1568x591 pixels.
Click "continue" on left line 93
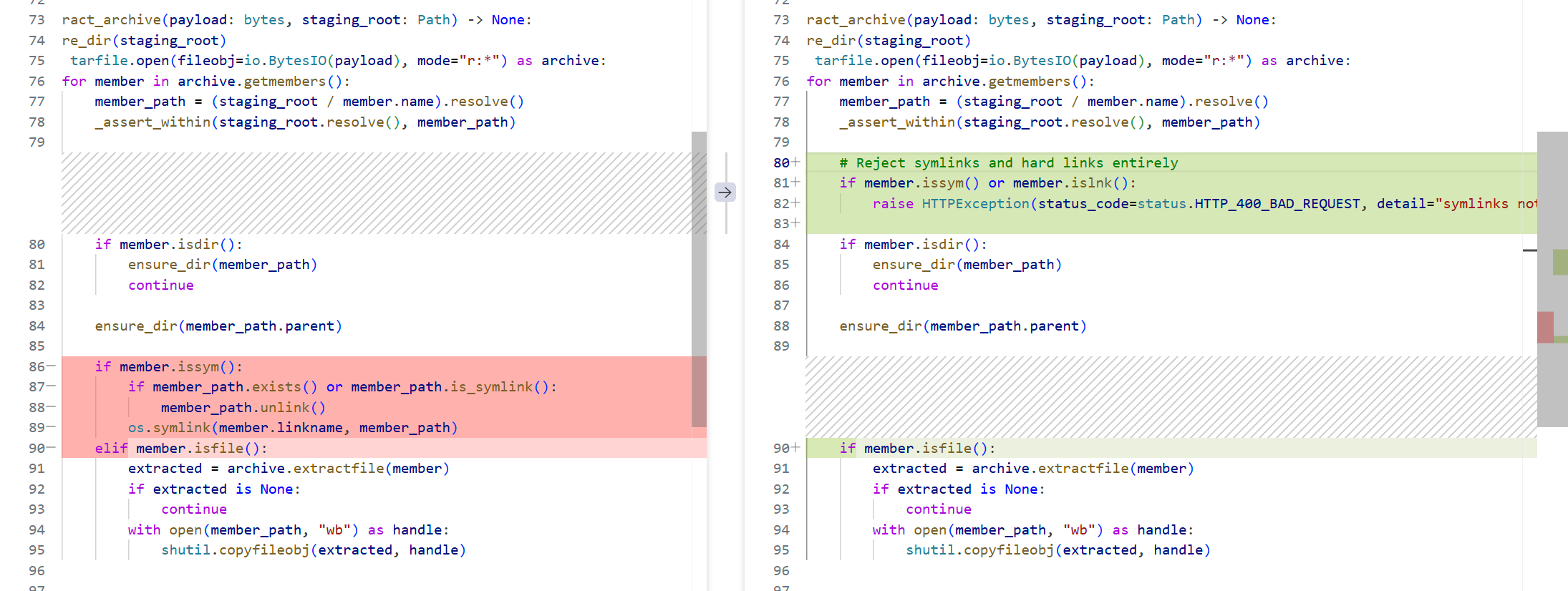(x=194, y=509)
